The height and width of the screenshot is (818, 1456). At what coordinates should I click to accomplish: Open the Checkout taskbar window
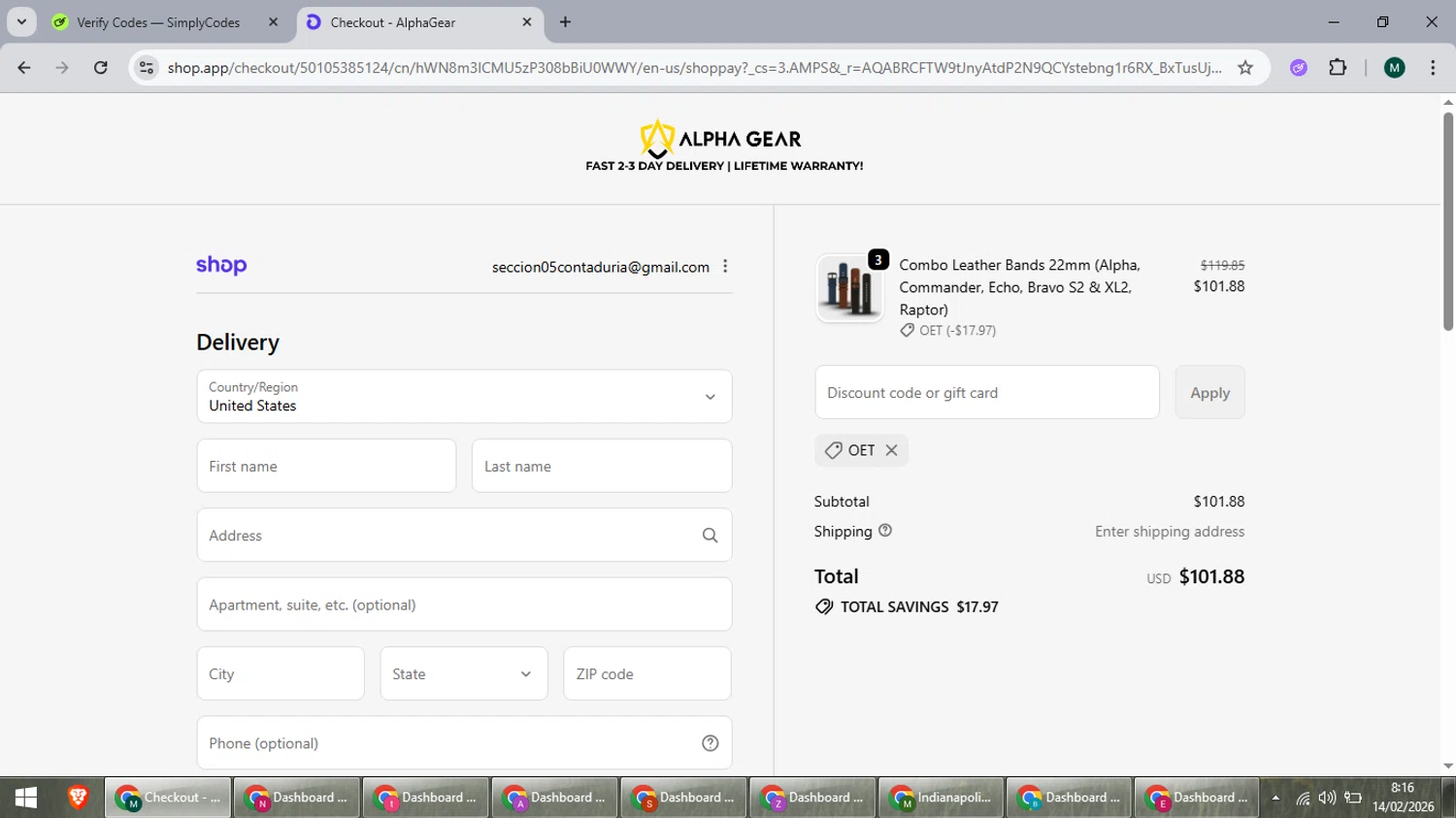(168, 798)
